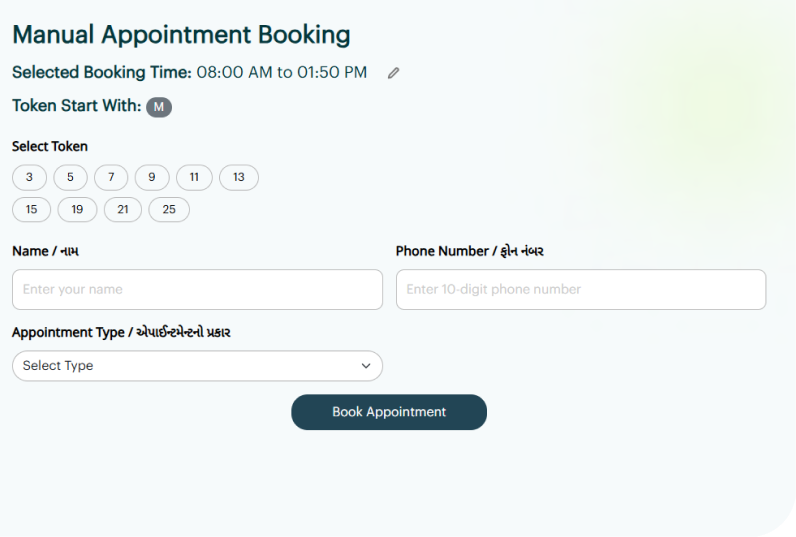Click the Appointment Type dropdown chevron arrow
The image size is (796, 537).
click(366, 366)
